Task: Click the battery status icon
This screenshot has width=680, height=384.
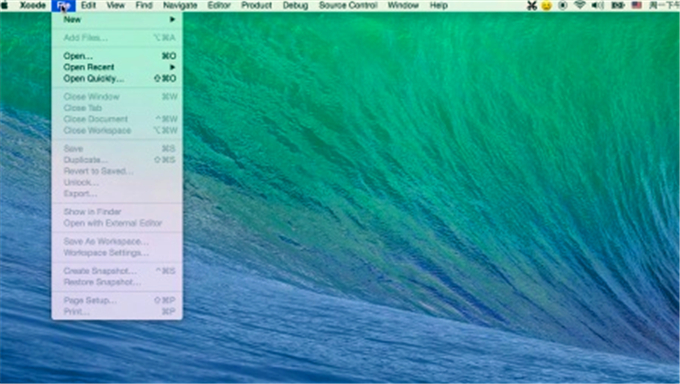Action: click(x=618, y=6)
